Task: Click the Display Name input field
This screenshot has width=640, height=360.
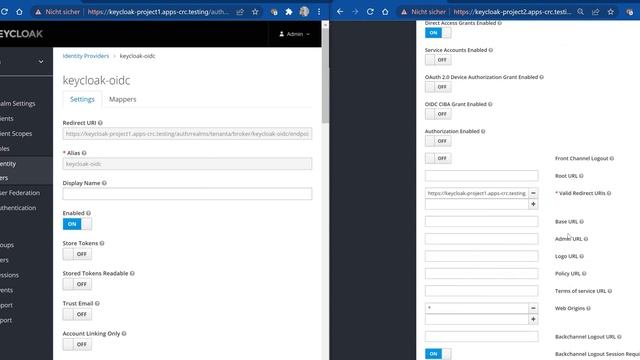Action: [187, 194]
